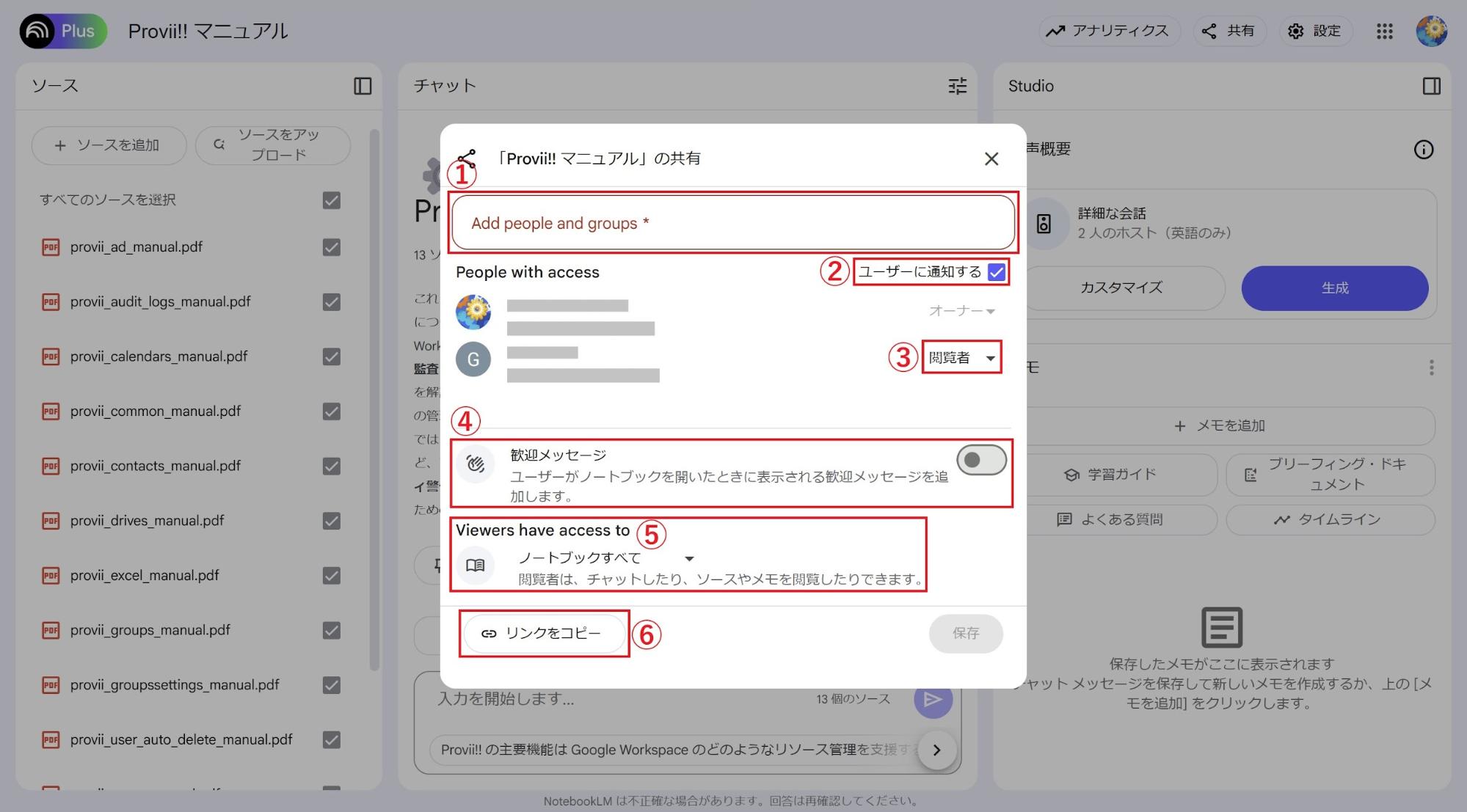Click the 生成 button
This screenshot has width=1467, height=812.
1334,288
